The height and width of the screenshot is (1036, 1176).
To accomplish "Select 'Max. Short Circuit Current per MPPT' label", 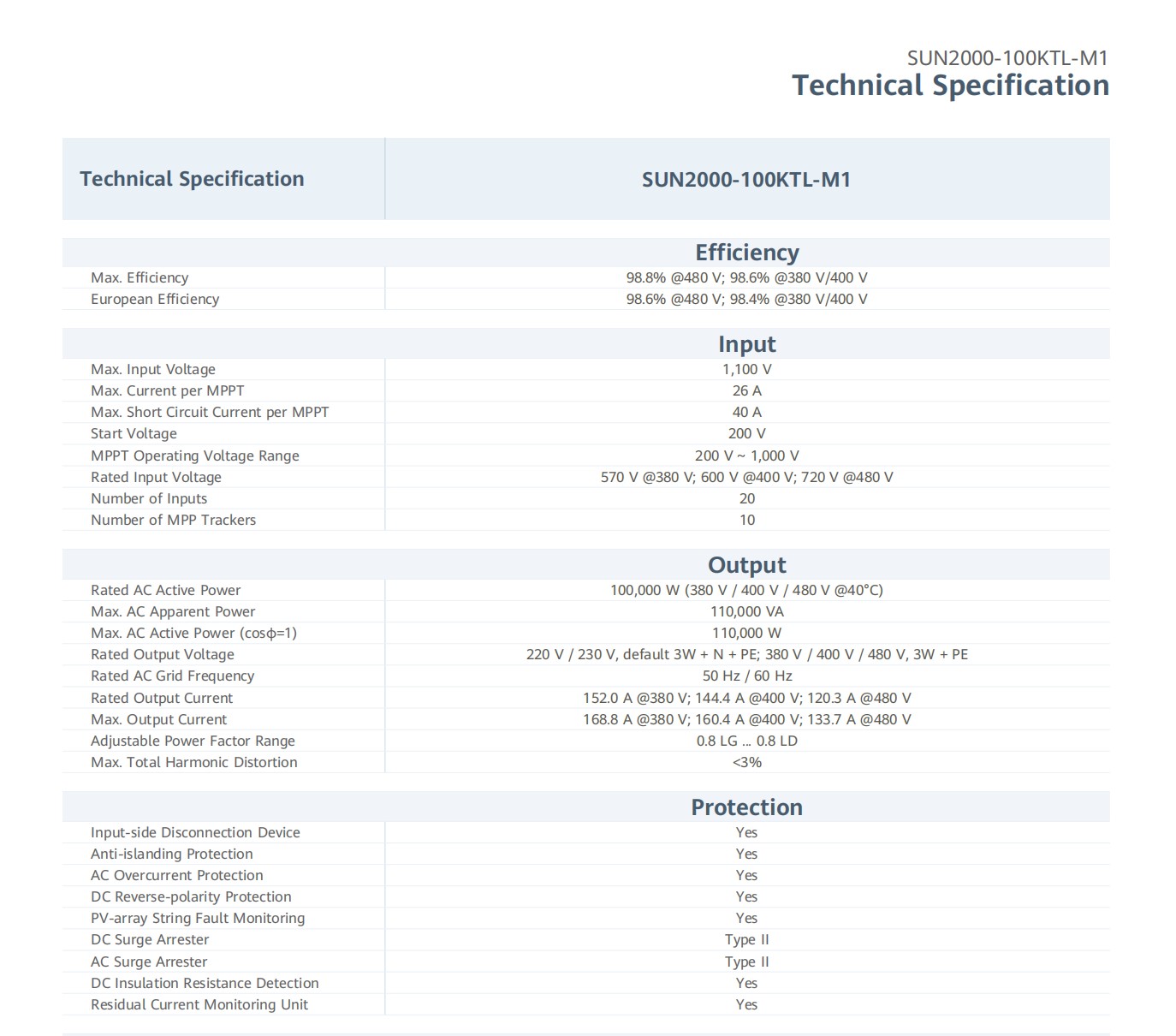I will pos(210,412).
